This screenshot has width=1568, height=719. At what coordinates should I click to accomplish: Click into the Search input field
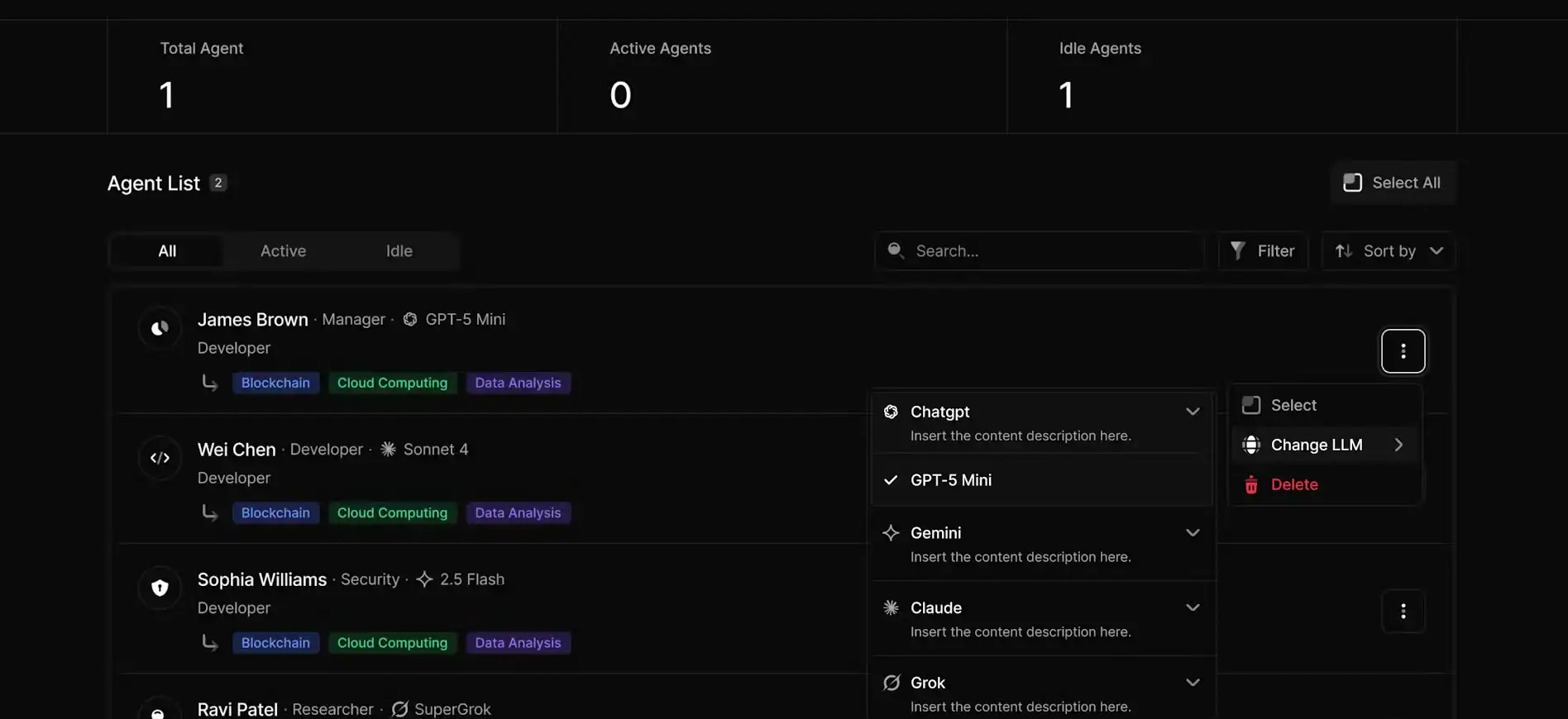point(1050,251)
